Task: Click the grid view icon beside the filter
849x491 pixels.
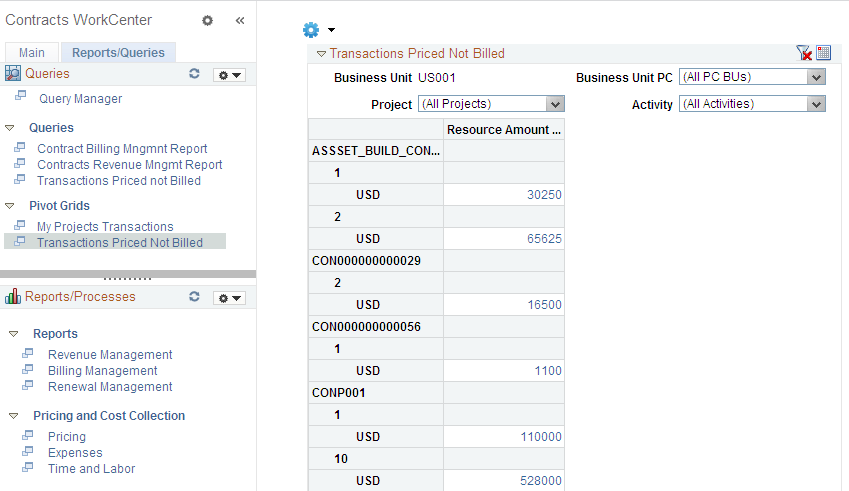Action: coord(824,53)
